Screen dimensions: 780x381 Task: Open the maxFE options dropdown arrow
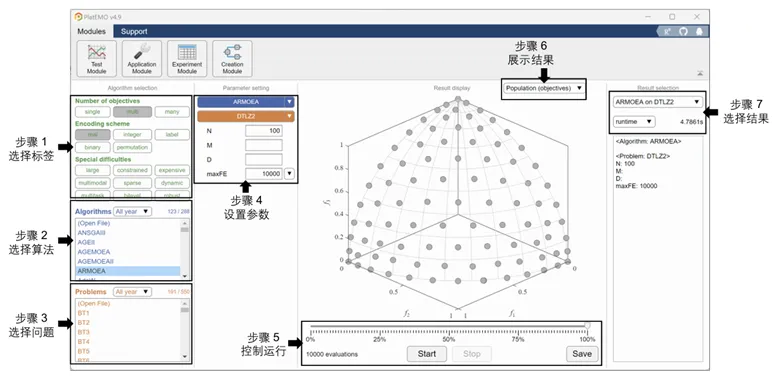pyautogui.click(x=290, y=174)
